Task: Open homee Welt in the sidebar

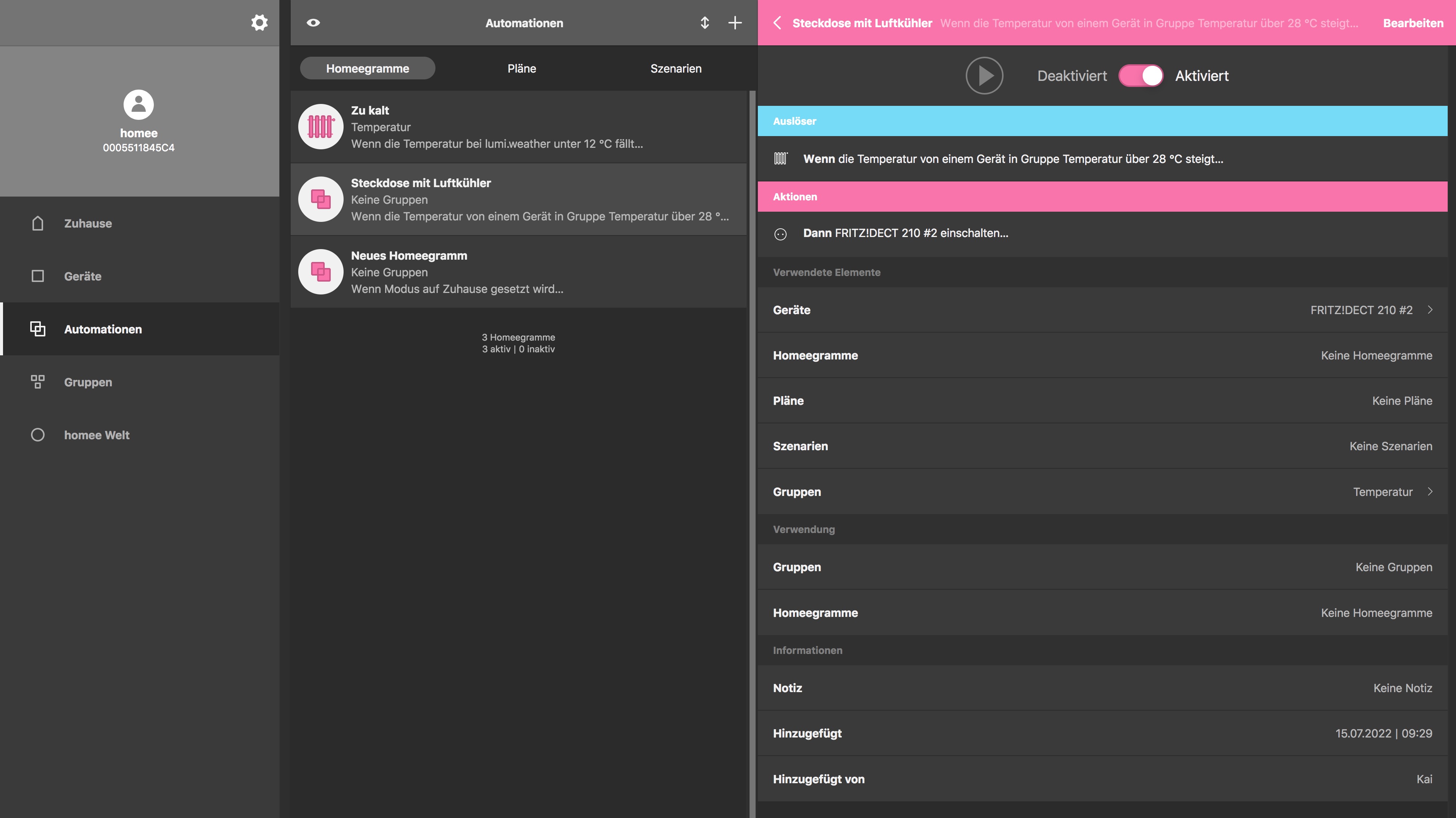Action: pos(96,435)
